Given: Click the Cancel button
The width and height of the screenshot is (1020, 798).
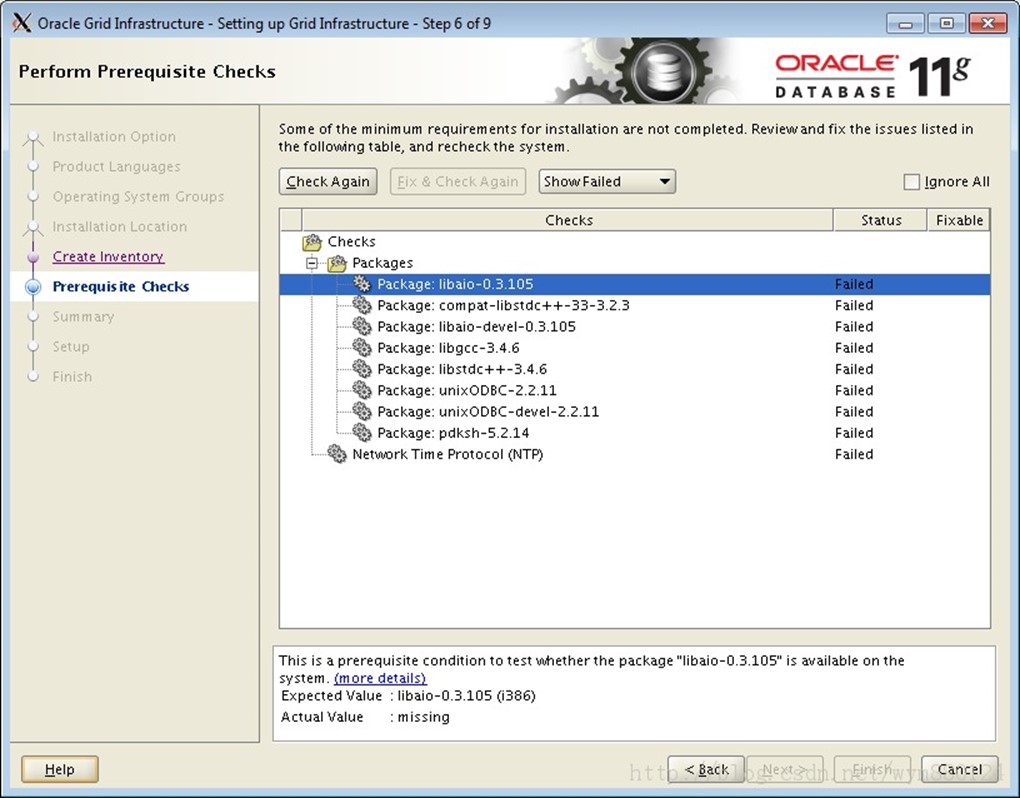Looking at the screenshot, I should [960, 769].
